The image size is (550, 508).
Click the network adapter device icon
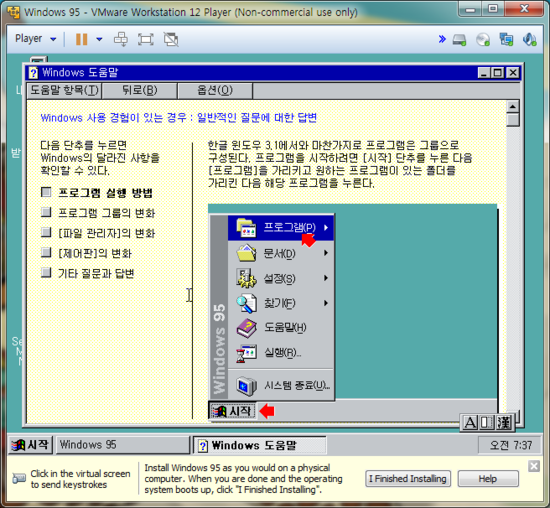click(506, 40)
